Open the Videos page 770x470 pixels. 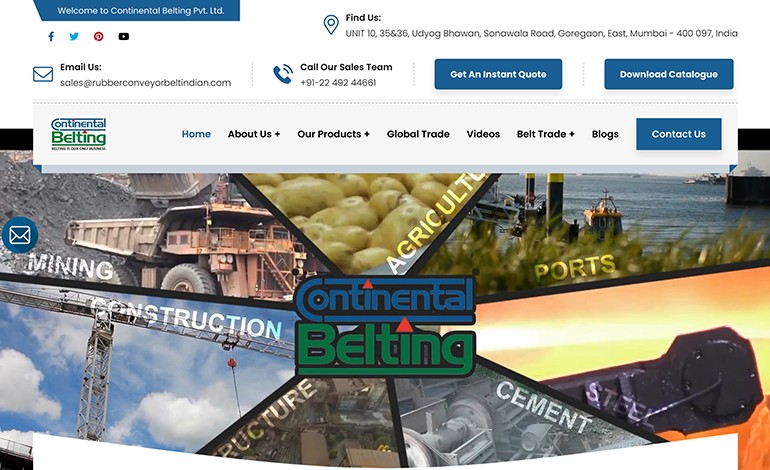pos(483,134)
